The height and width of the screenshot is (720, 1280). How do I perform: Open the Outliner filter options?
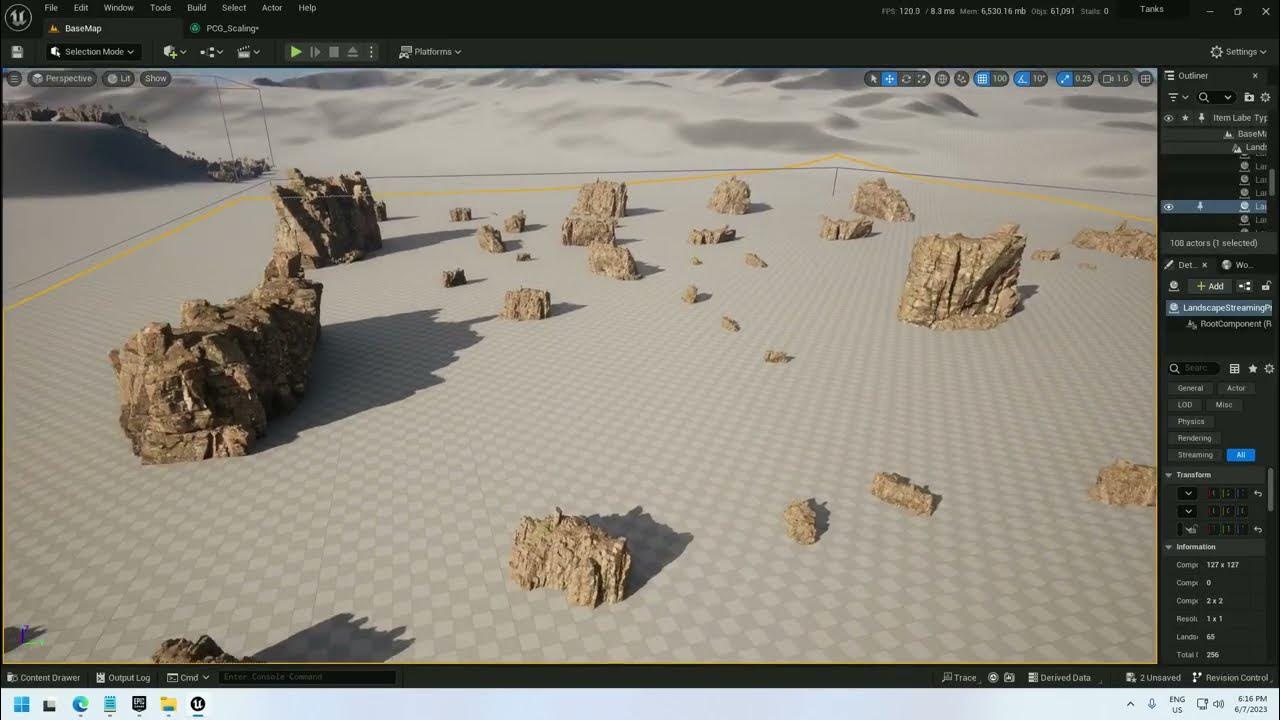click(1178, 97)
